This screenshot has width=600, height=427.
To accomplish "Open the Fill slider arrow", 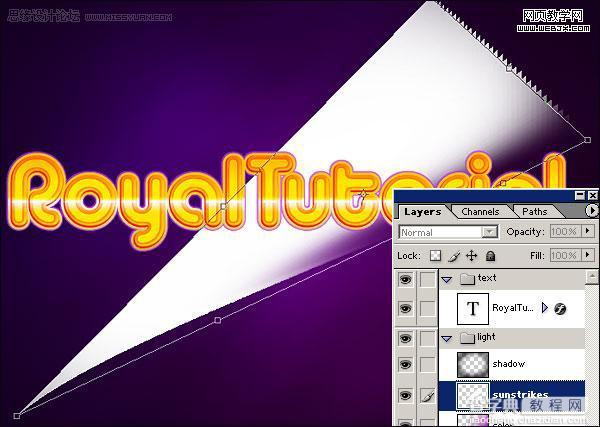I will tap(587, 255).
